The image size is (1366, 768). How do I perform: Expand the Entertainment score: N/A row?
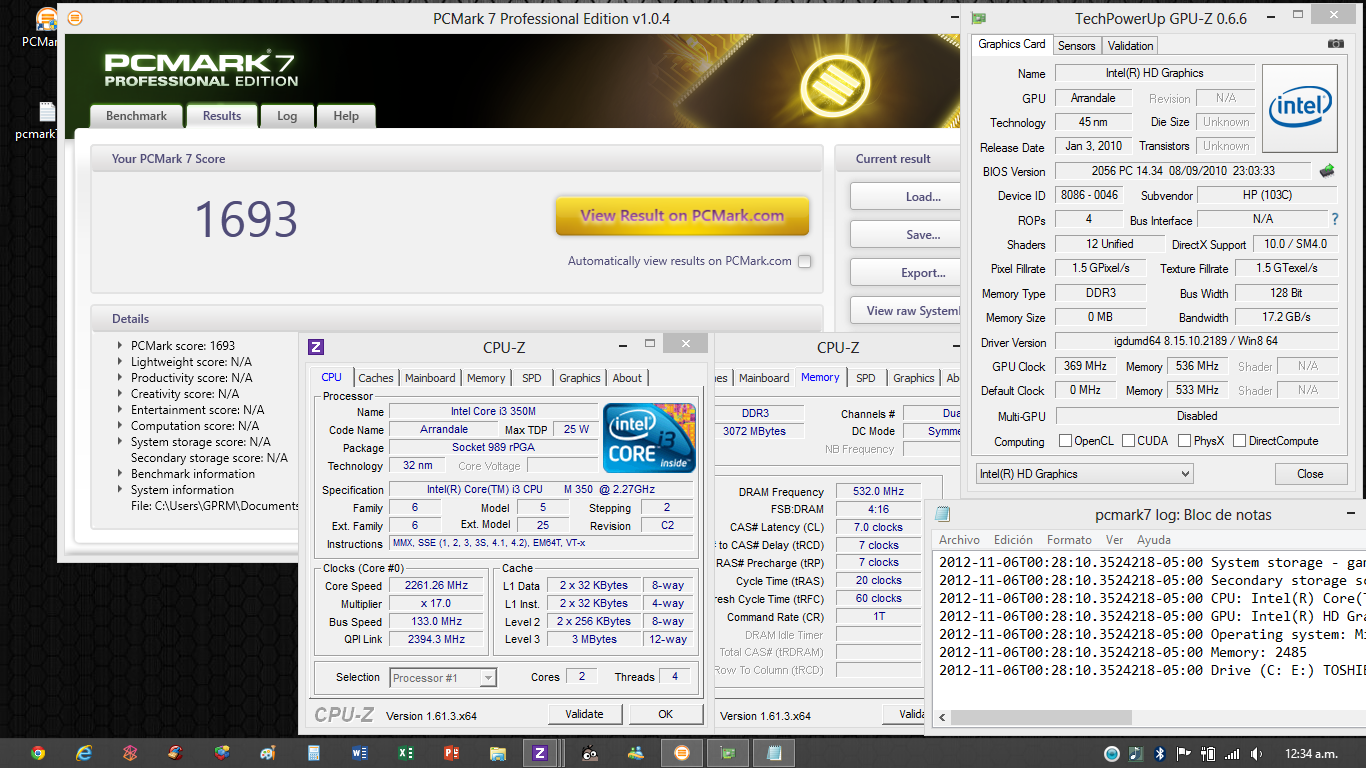coord(121,410)
